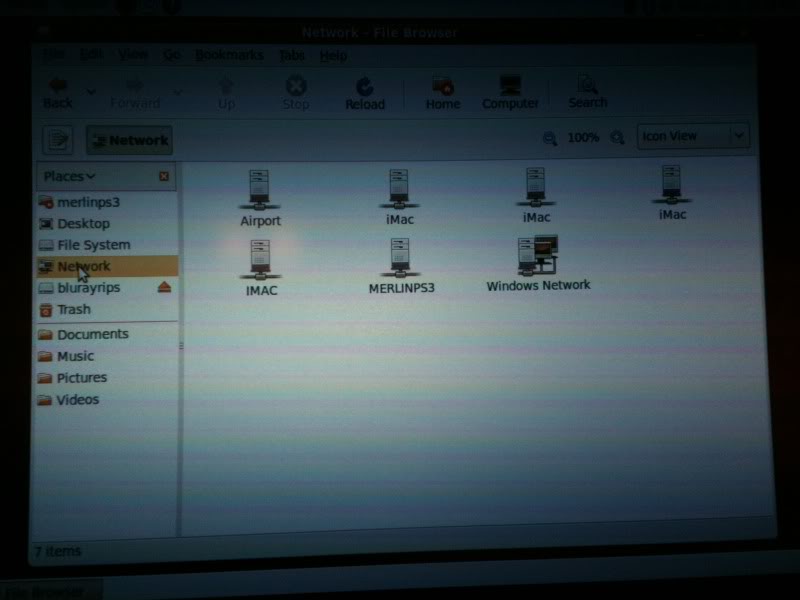Screen dimensions: 800x600
Task: Zoom out with the magnifier icon
Action: 549,138
